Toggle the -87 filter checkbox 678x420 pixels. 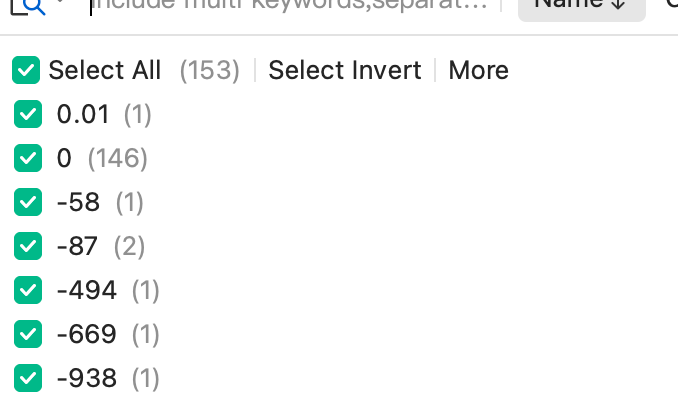click(x=28, y=246)
